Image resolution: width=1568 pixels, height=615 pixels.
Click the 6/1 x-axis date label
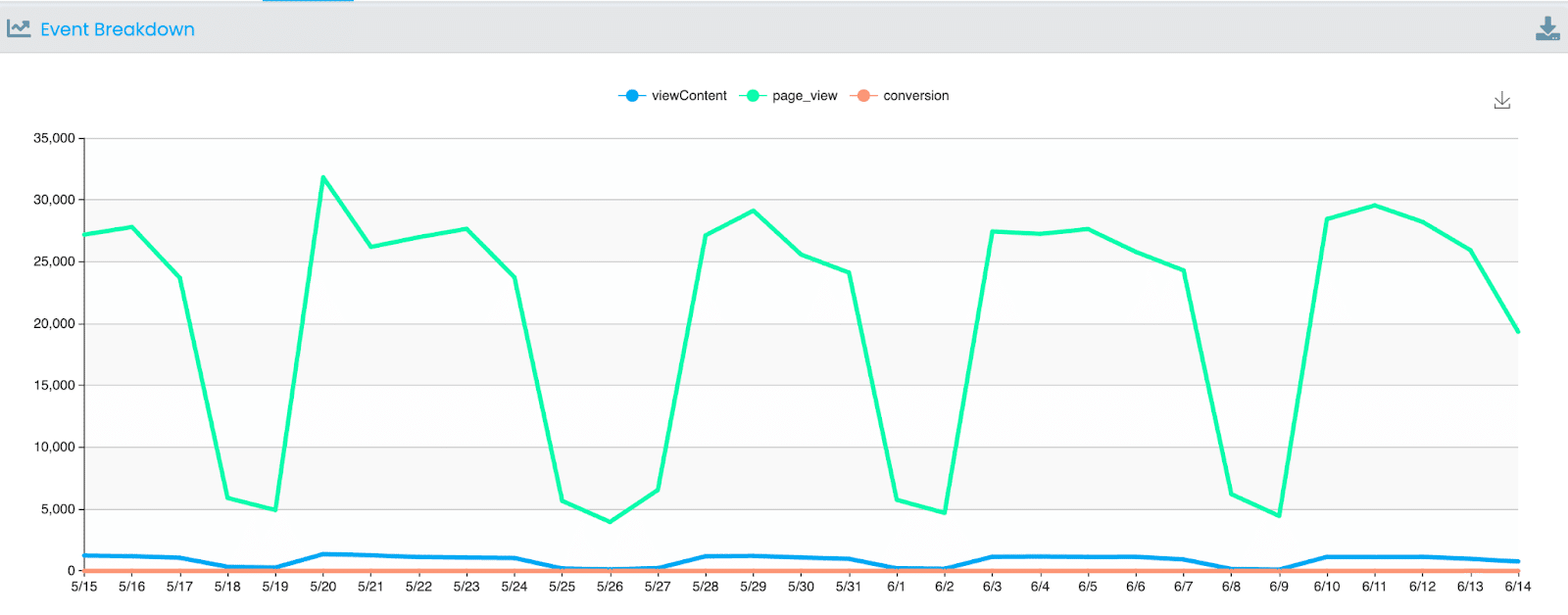896,587
